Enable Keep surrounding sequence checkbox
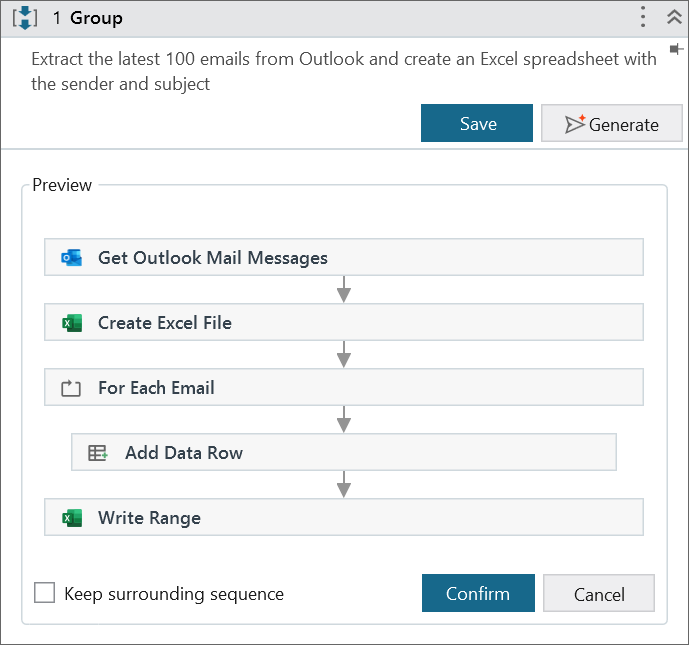This screenshot has height=645, width=689. [x=45, y=593]
